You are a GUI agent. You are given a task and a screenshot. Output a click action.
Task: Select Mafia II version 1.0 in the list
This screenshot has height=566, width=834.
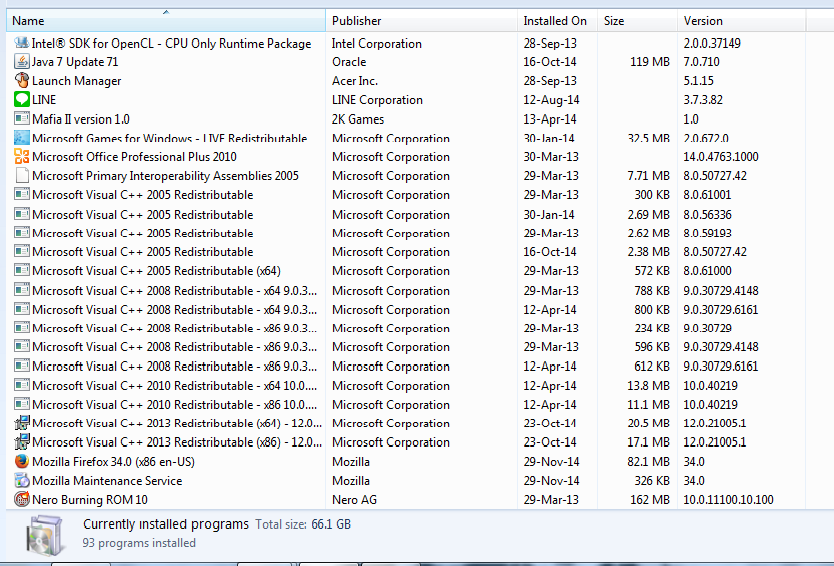(81, 119)
